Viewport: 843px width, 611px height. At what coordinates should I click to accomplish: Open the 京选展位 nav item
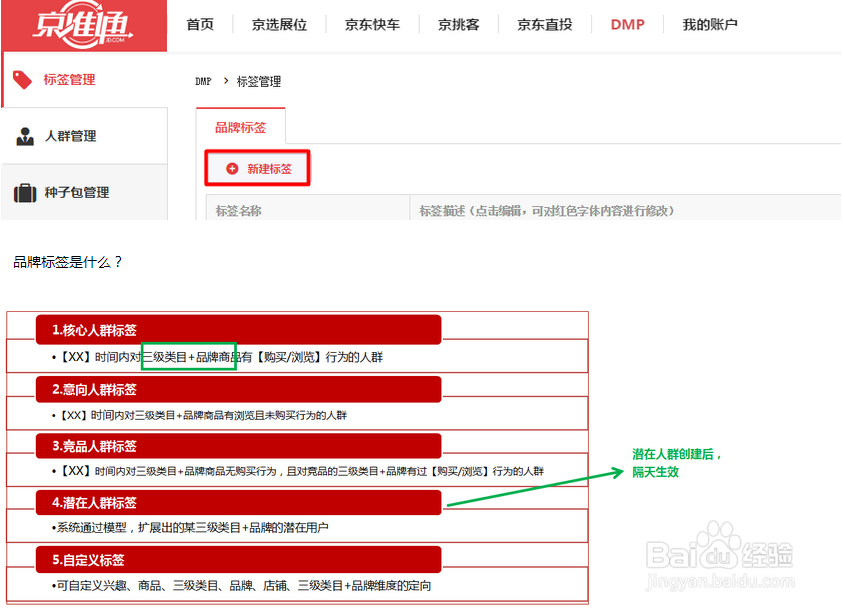[x=279, y=25]
